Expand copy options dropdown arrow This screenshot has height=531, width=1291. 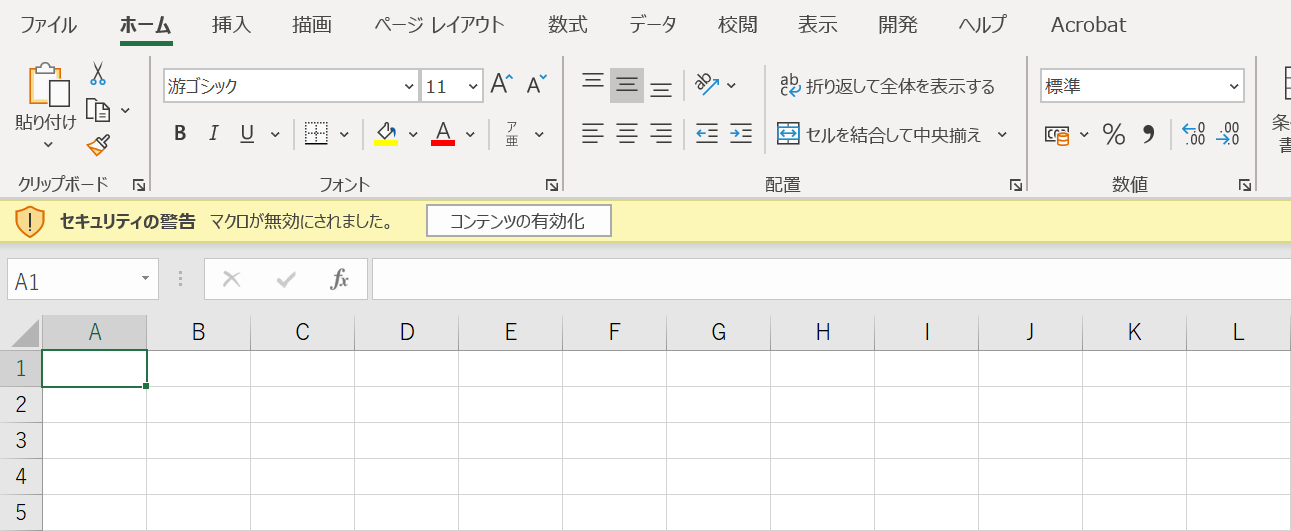tap(126, 110)
